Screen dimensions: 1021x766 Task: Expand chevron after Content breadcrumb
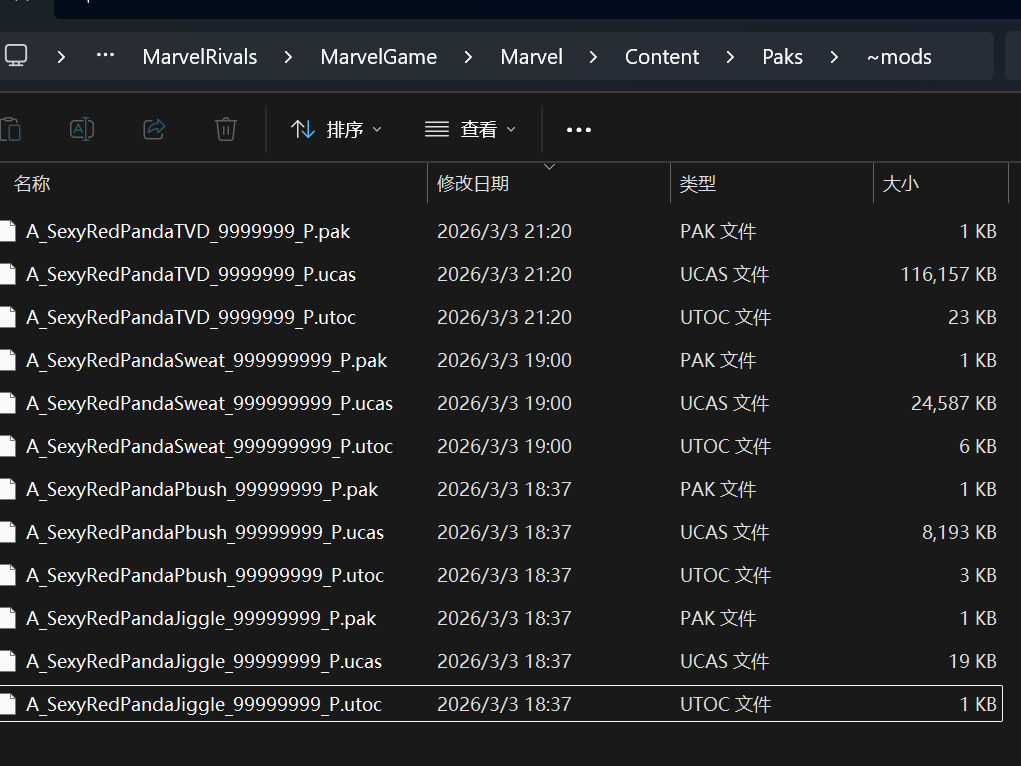730,57
